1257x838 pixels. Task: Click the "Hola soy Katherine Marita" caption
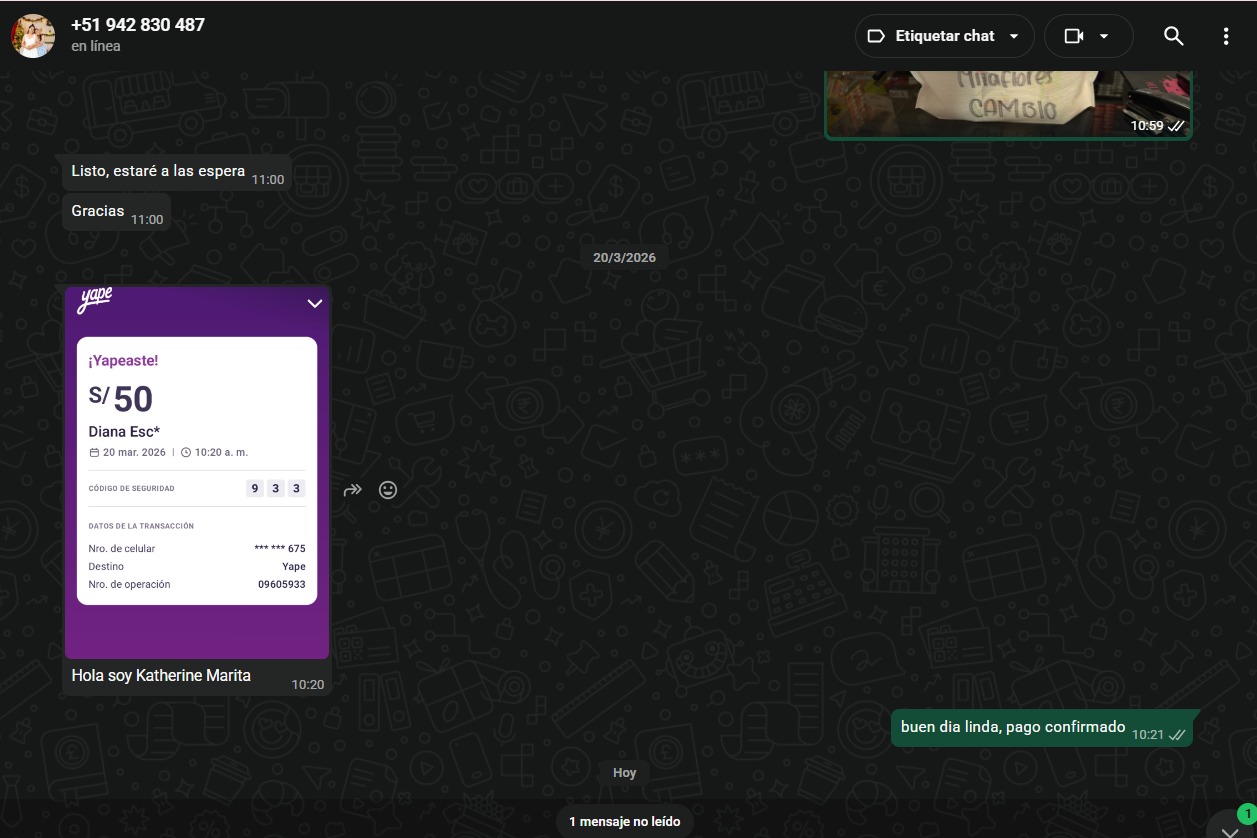161,676
